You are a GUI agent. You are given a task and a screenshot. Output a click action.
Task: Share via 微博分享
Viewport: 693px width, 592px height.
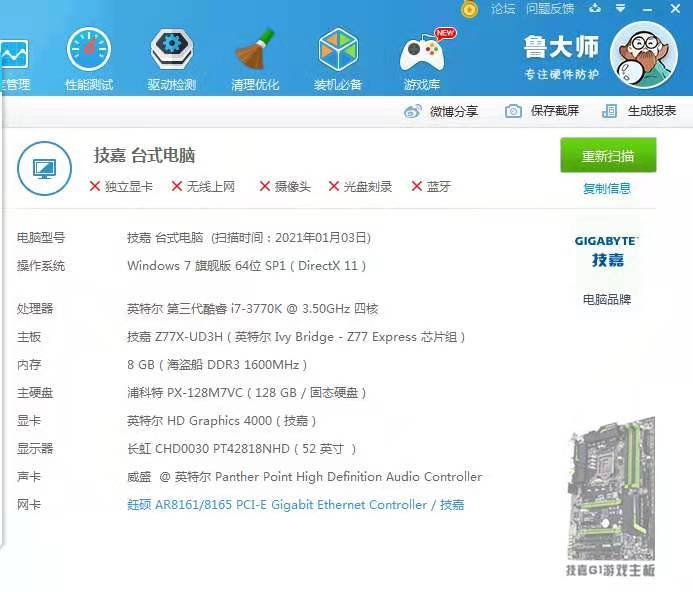point(441,111)
